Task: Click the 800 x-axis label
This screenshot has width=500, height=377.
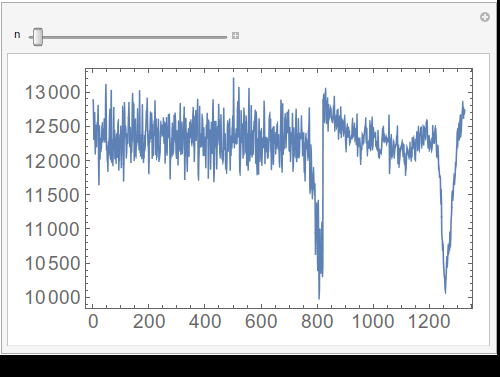Action: click(x=317, y=322)
